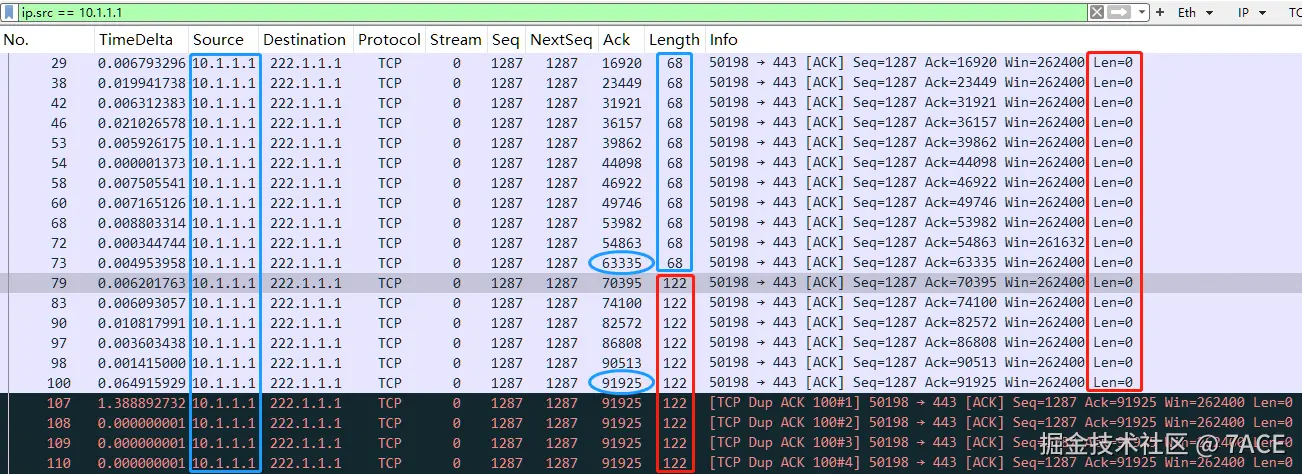Sort by the Stream column header
Viewport: 1302px width, 474px height.
(455, 40)
